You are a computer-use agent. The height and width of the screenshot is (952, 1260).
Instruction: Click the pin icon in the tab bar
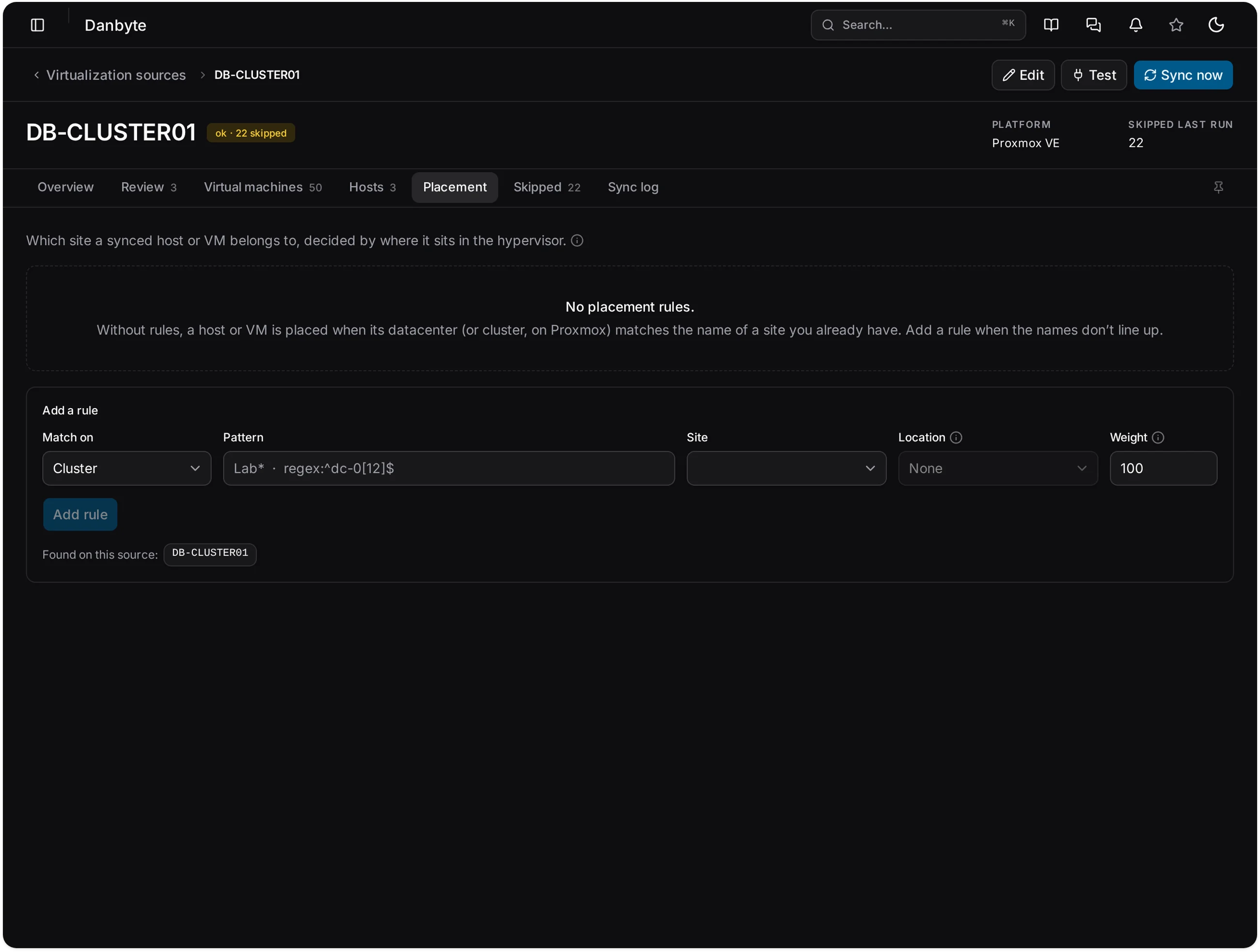(1218, 187)
